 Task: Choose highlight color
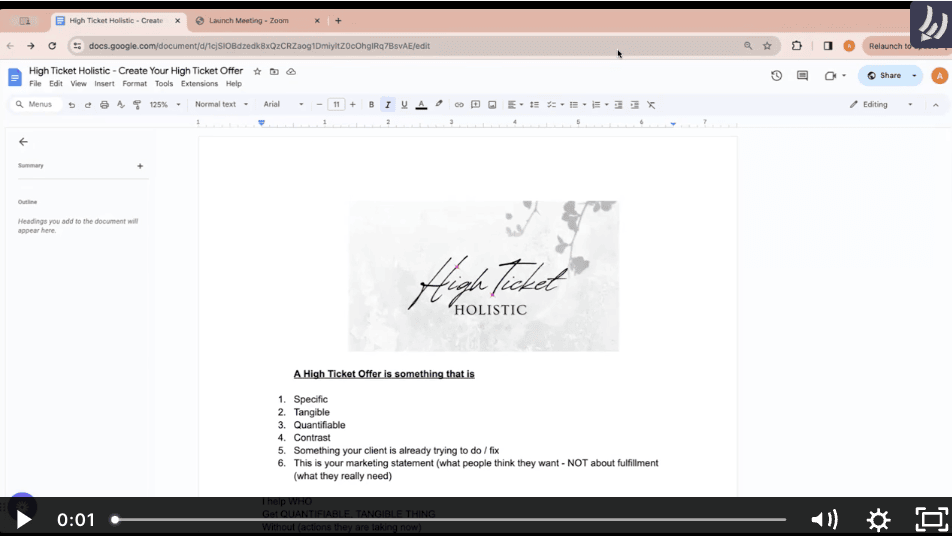[439, 104]
